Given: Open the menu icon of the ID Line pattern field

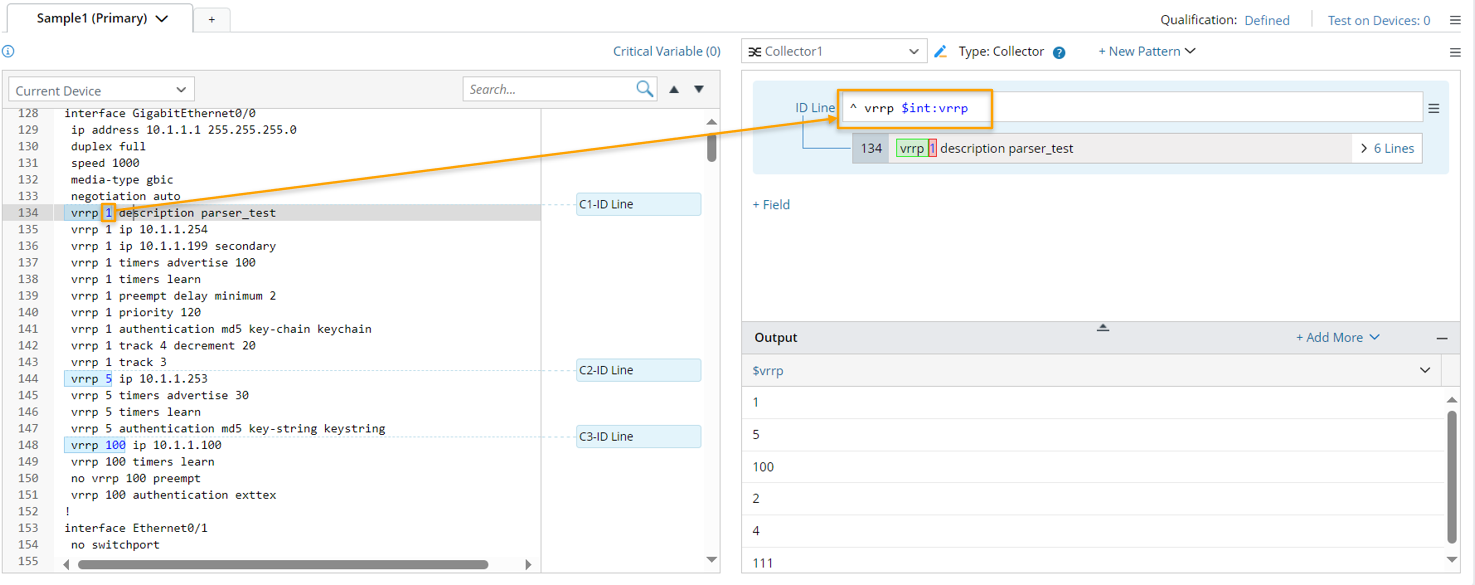Looking at the screenshot, I should tap(1434, 108).
